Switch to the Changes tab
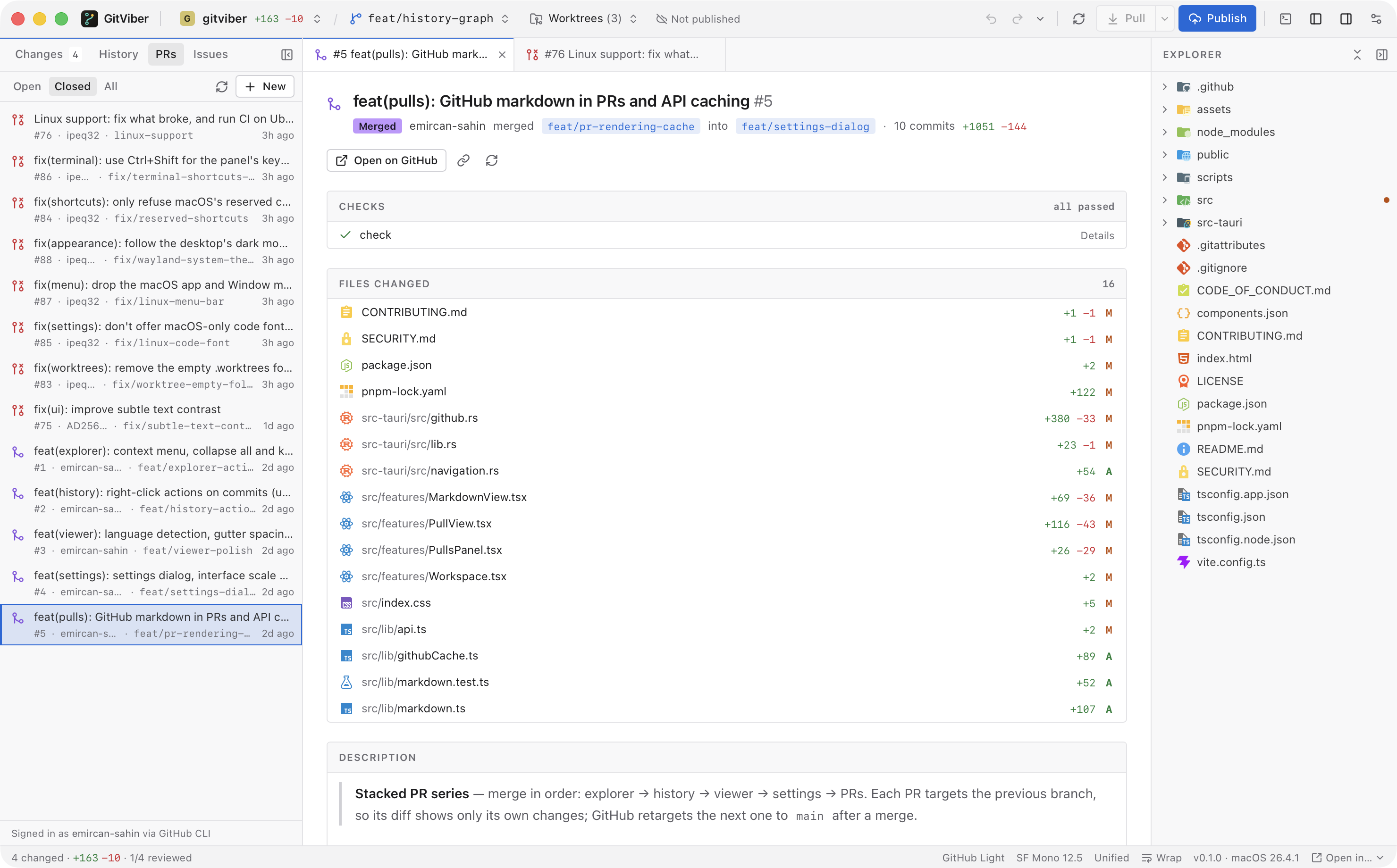 click(47, 54)
